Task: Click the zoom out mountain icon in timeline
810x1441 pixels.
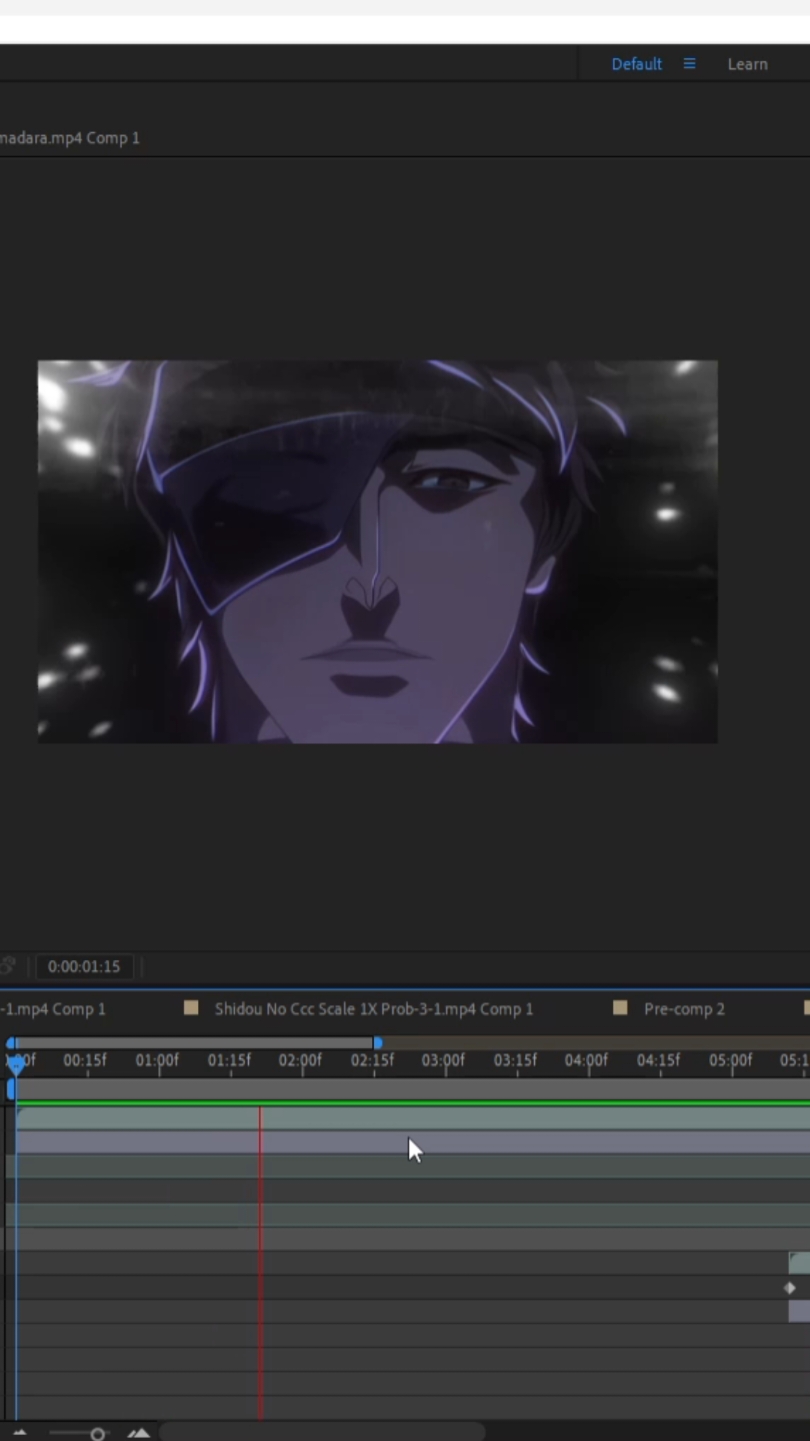Action: 19,1433
